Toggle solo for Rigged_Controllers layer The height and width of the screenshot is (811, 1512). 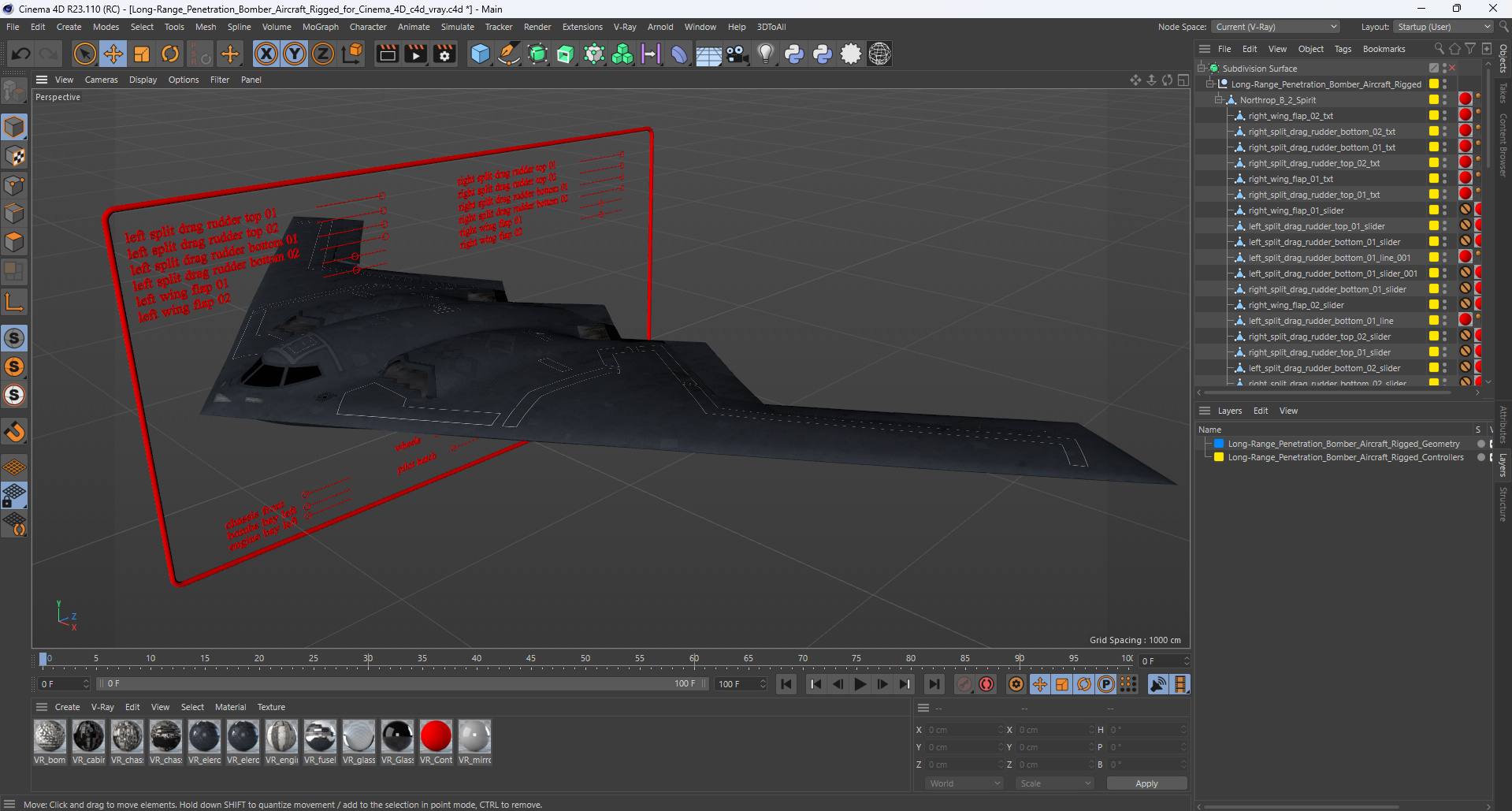pyautogui.click(x=1481, y=457)
